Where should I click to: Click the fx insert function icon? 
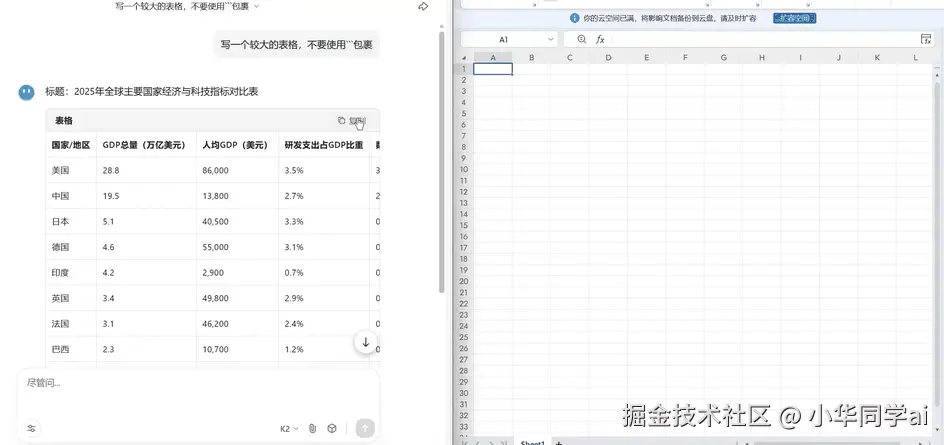pyautogui.click(x=600, y=39)
